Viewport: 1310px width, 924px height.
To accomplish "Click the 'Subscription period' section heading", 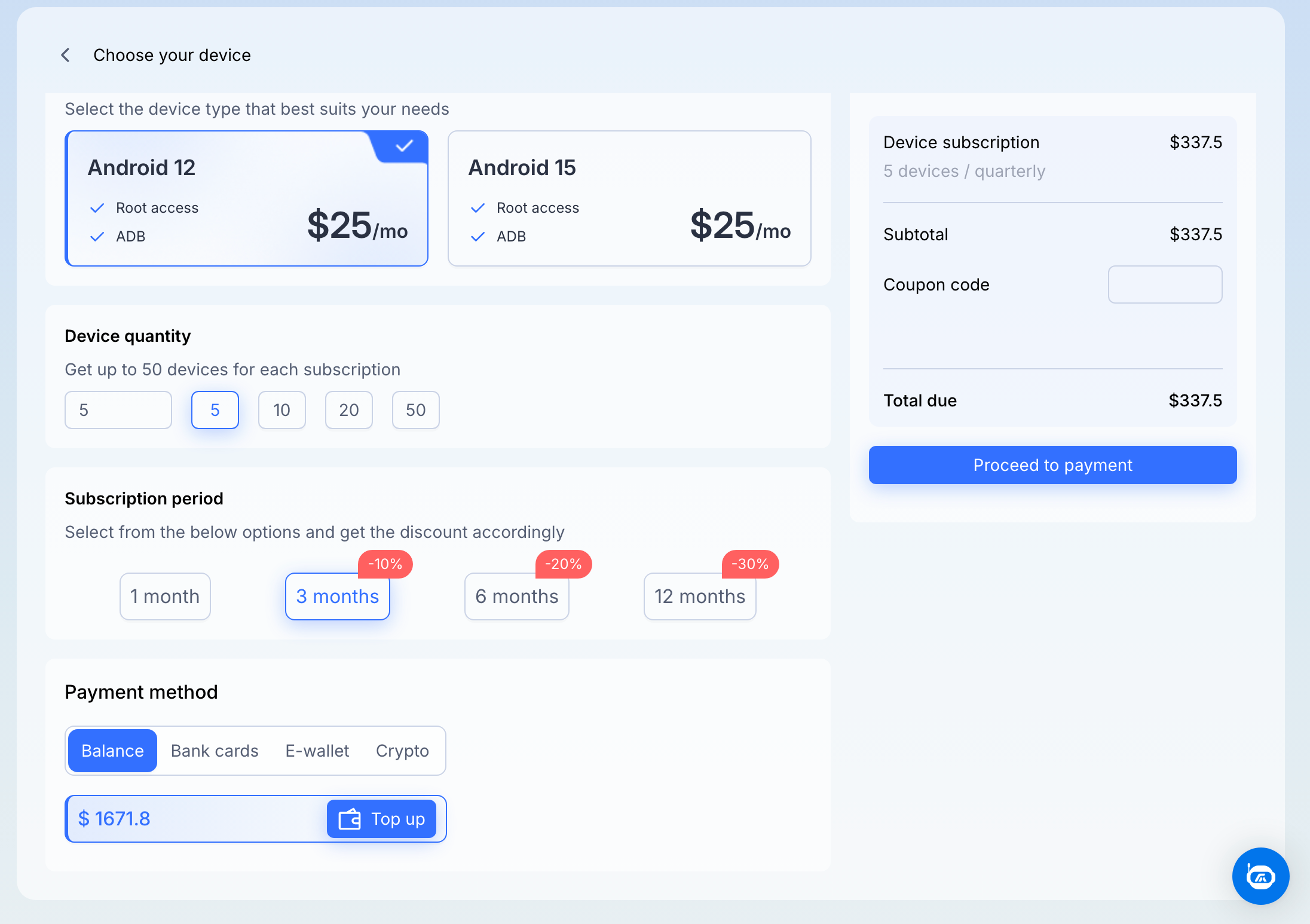I will click(x=144, y=498).
